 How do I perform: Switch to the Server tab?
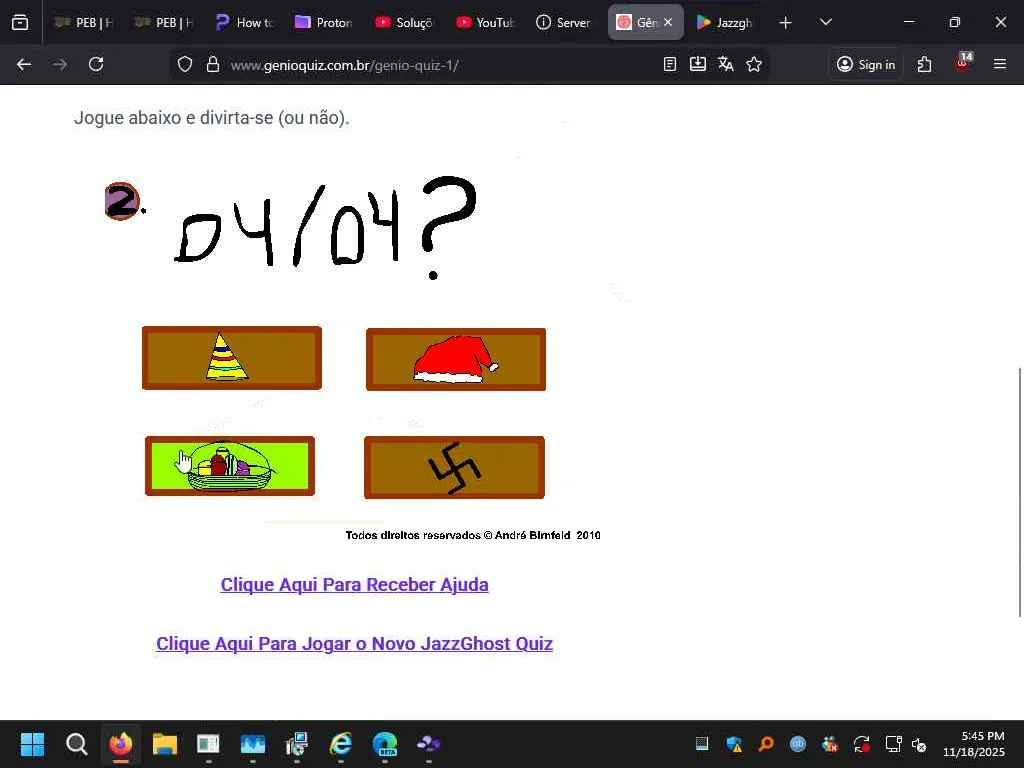click(x=564, y=22)
